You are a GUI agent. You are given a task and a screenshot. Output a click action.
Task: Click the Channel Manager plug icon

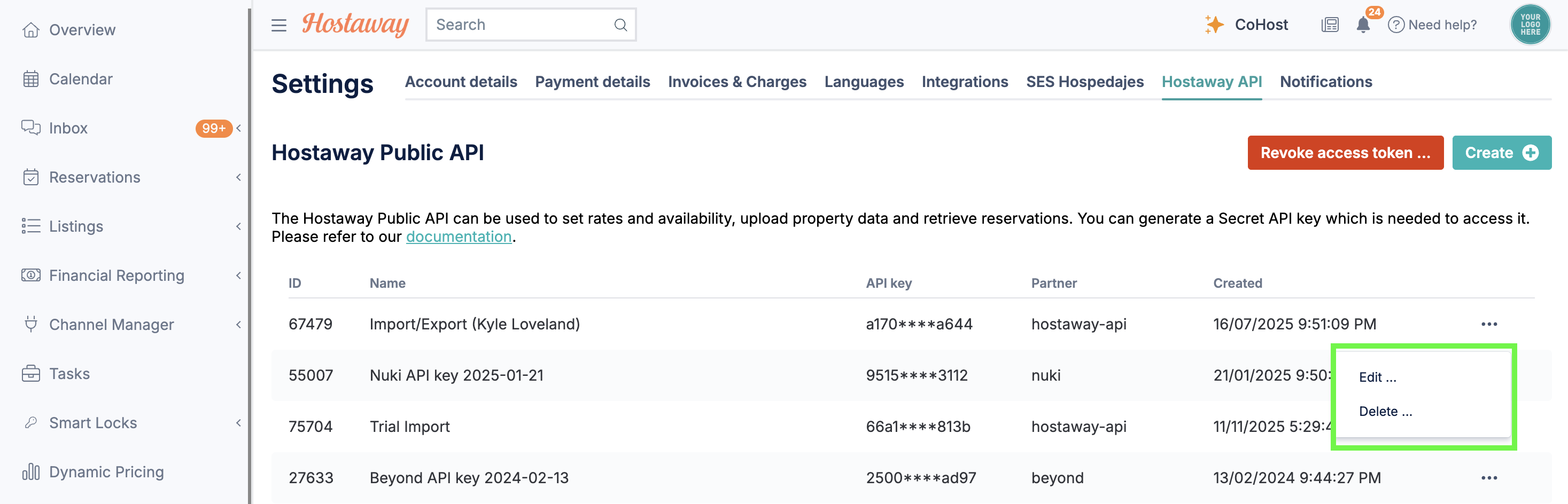click(30, 324)
